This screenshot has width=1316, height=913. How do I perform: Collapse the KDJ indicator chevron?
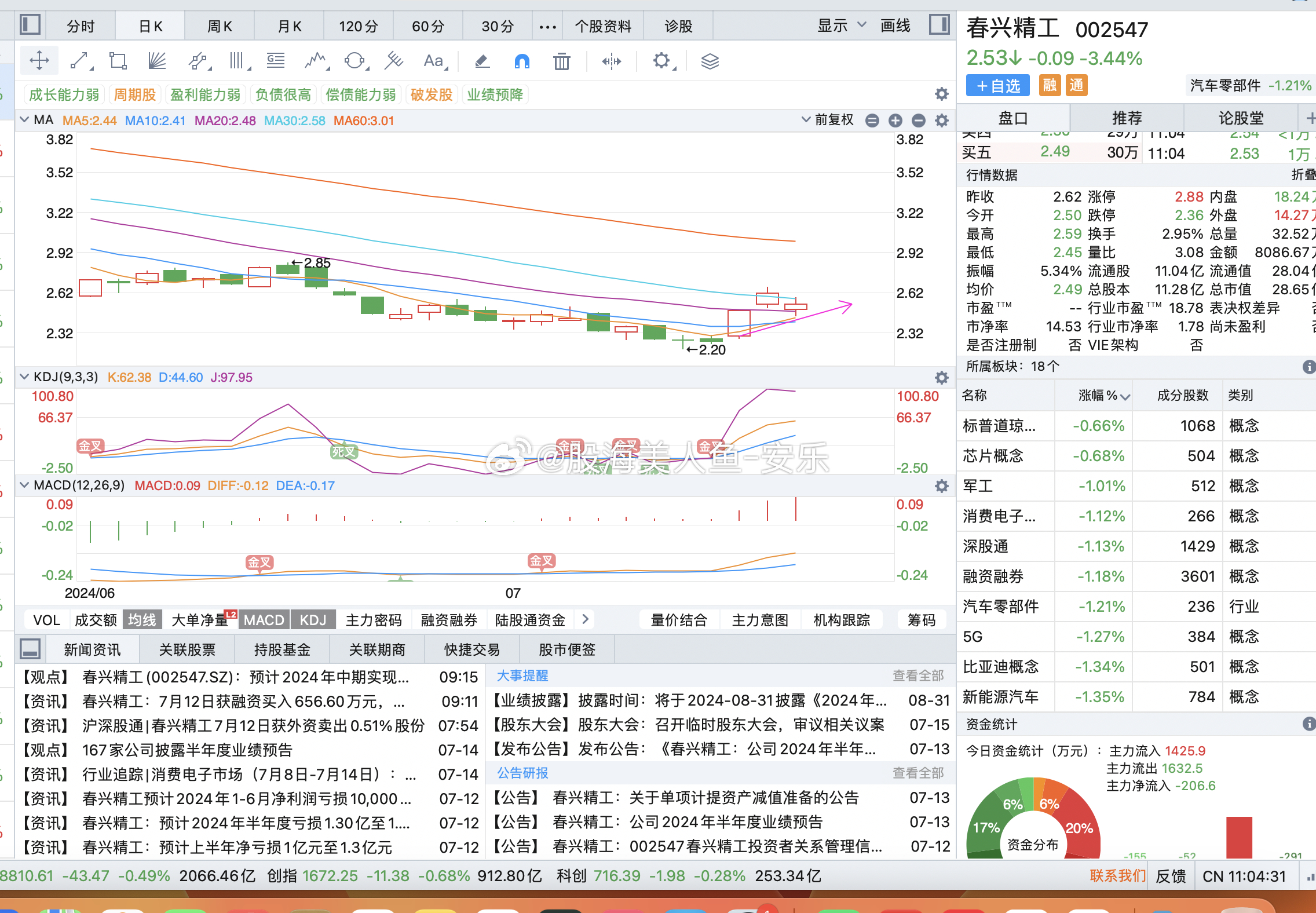(24, 377)
